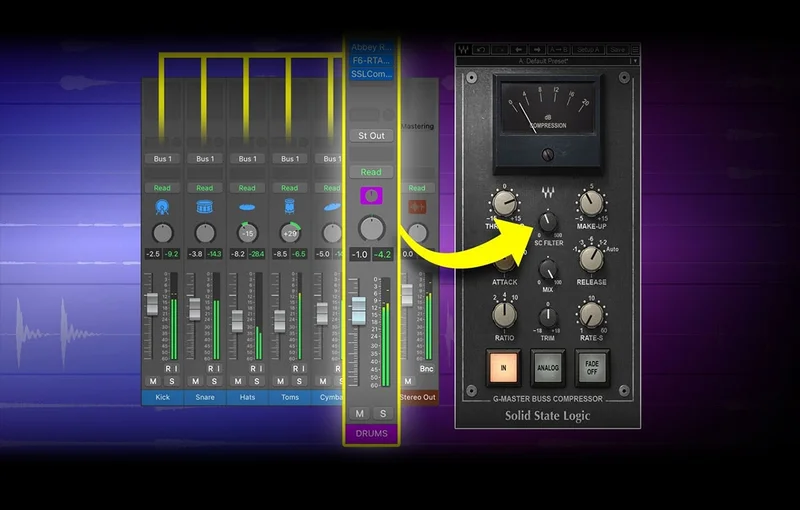Open the Abbey R... plugin slot
Screen dimensions: 800x510
coord(371,47)
